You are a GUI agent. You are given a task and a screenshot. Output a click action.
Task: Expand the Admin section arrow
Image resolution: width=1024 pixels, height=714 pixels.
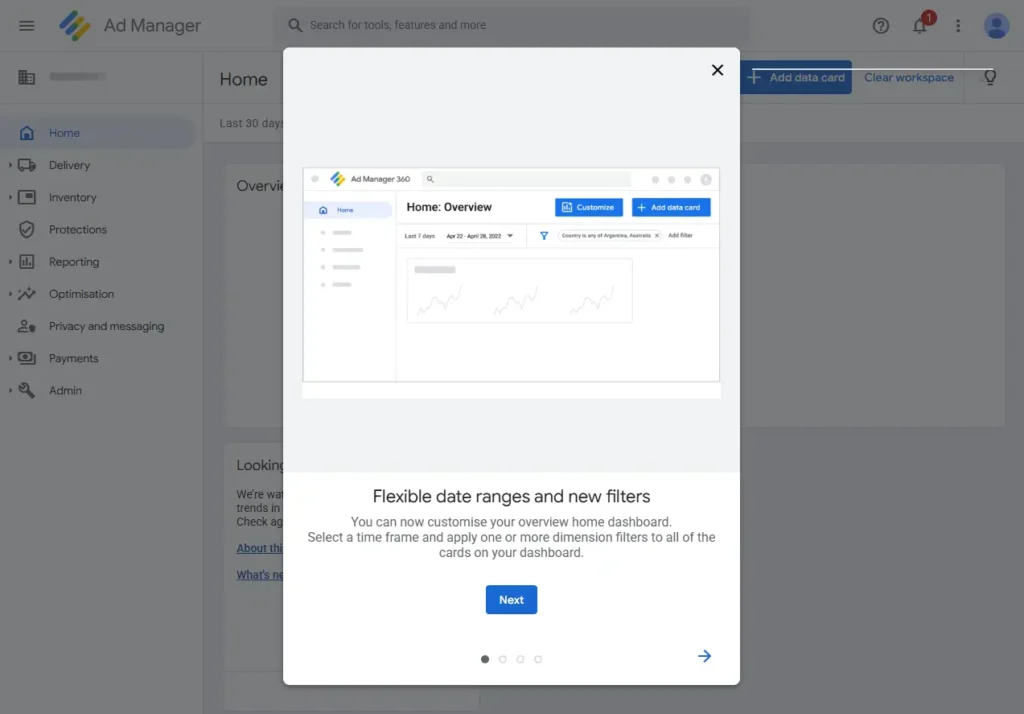[x=10, y=390]
